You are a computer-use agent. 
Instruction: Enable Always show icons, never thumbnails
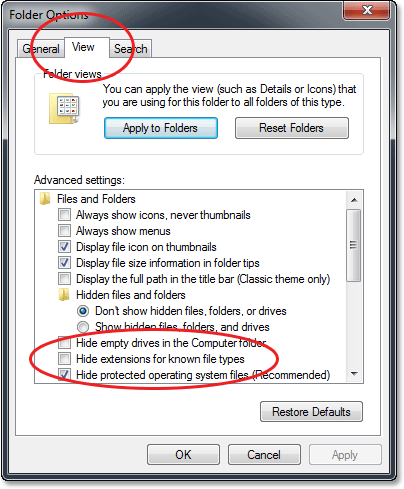tap(64, 215)
